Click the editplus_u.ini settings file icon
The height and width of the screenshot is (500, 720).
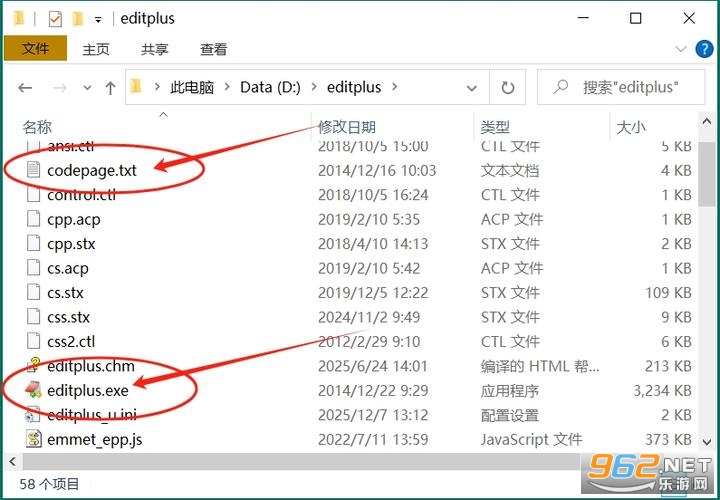click(33, 415)
